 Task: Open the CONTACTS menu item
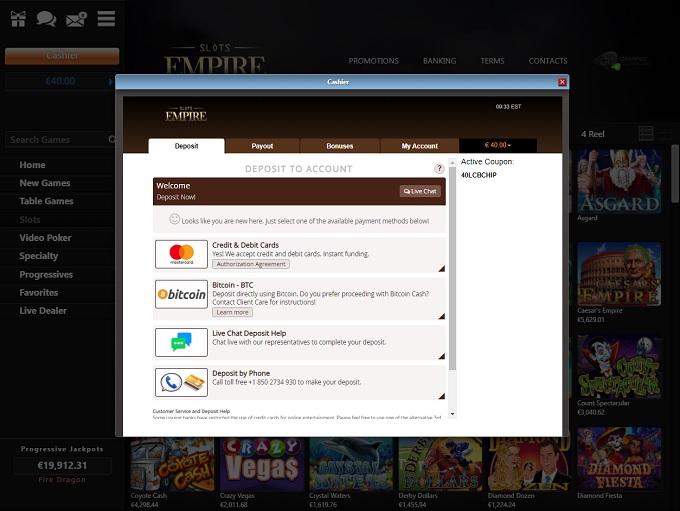point(548,61)
